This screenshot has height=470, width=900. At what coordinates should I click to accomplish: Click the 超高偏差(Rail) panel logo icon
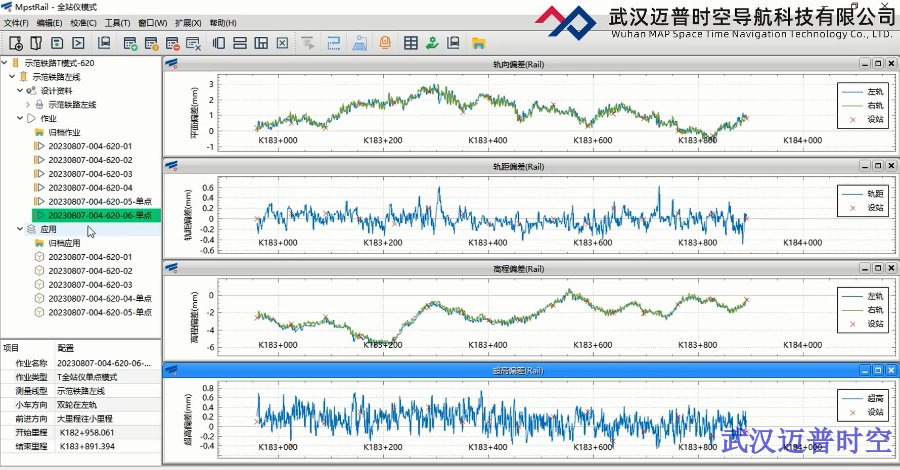(x=171, y=370)
